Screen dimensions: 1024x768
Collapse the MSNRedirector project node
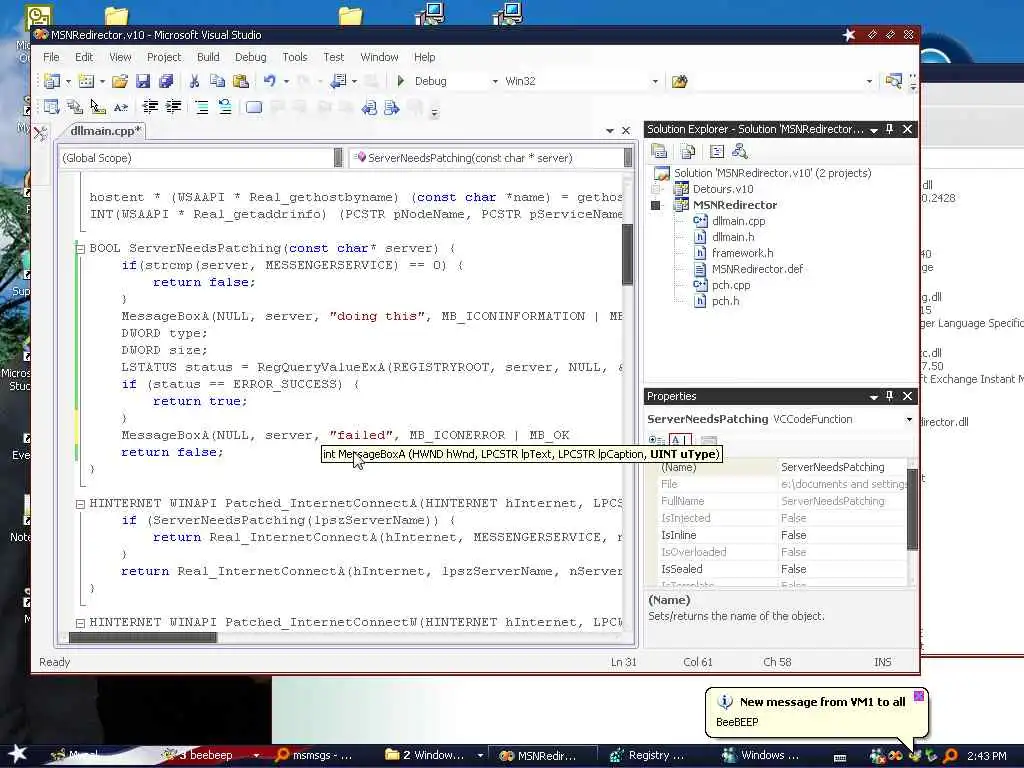point(656,205)
